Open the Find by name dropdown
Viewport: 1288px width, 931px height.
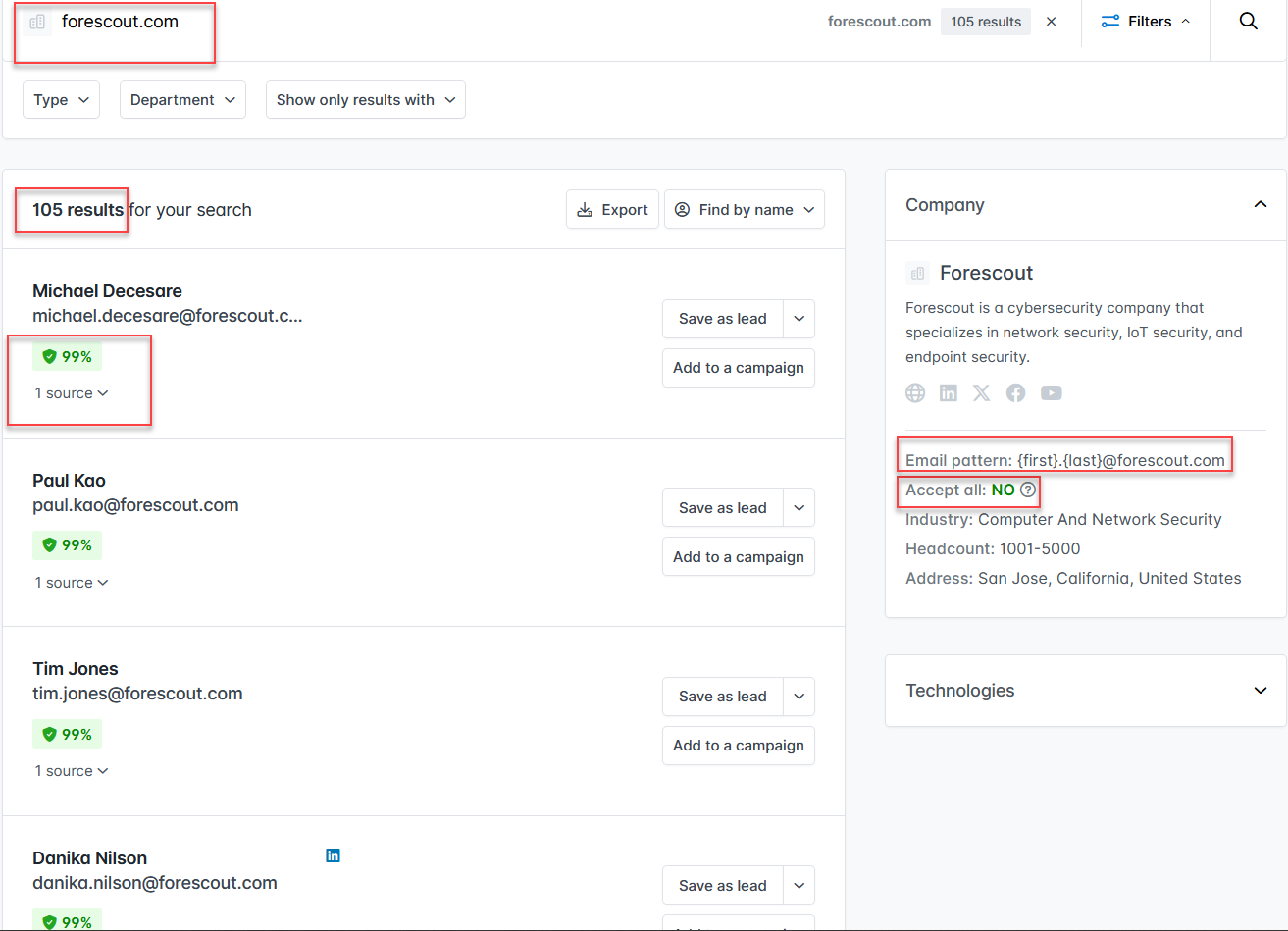coord(745,210)
